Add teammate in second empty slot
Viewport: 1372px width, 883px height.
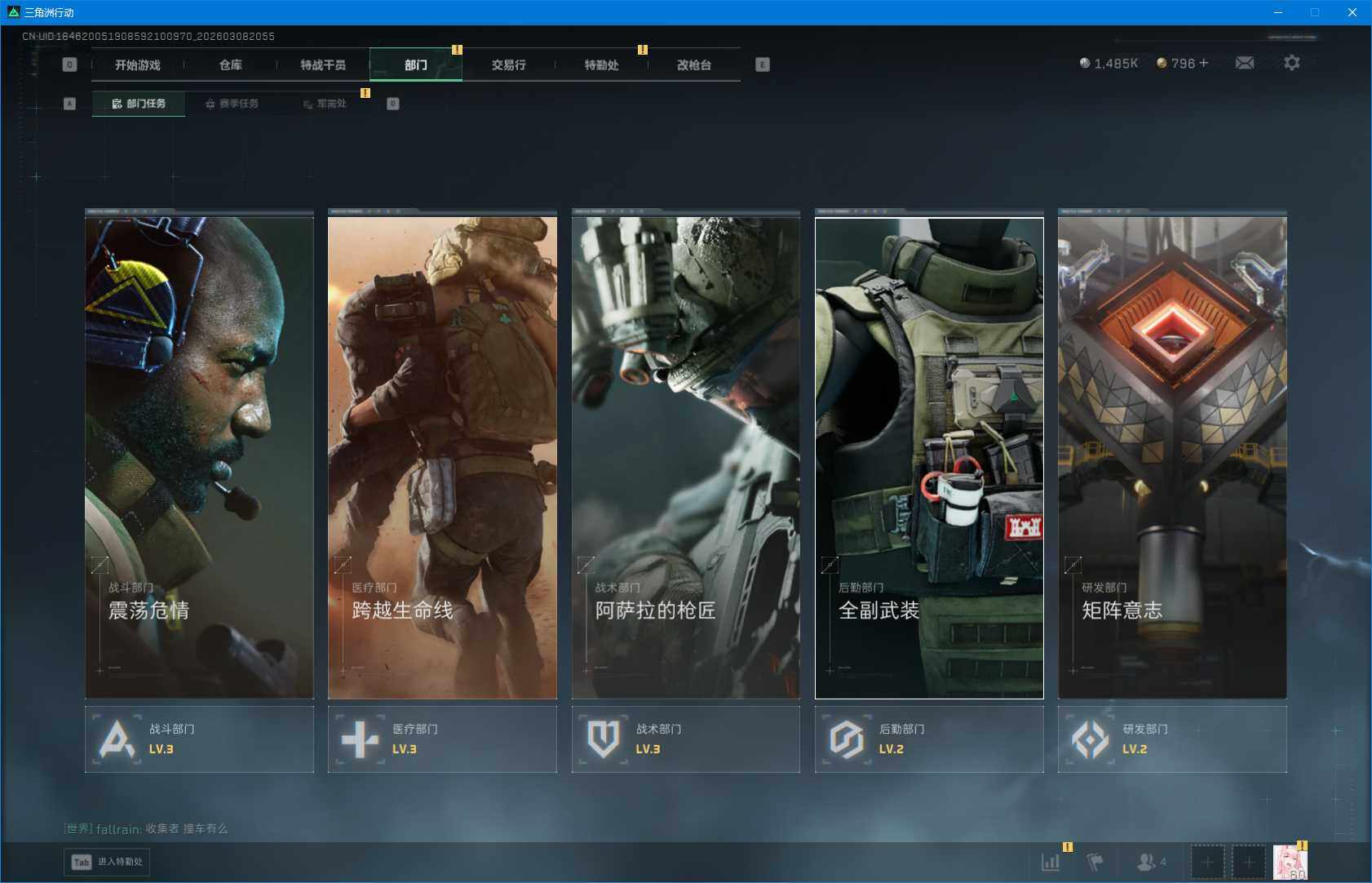(x=1248, y=862)
